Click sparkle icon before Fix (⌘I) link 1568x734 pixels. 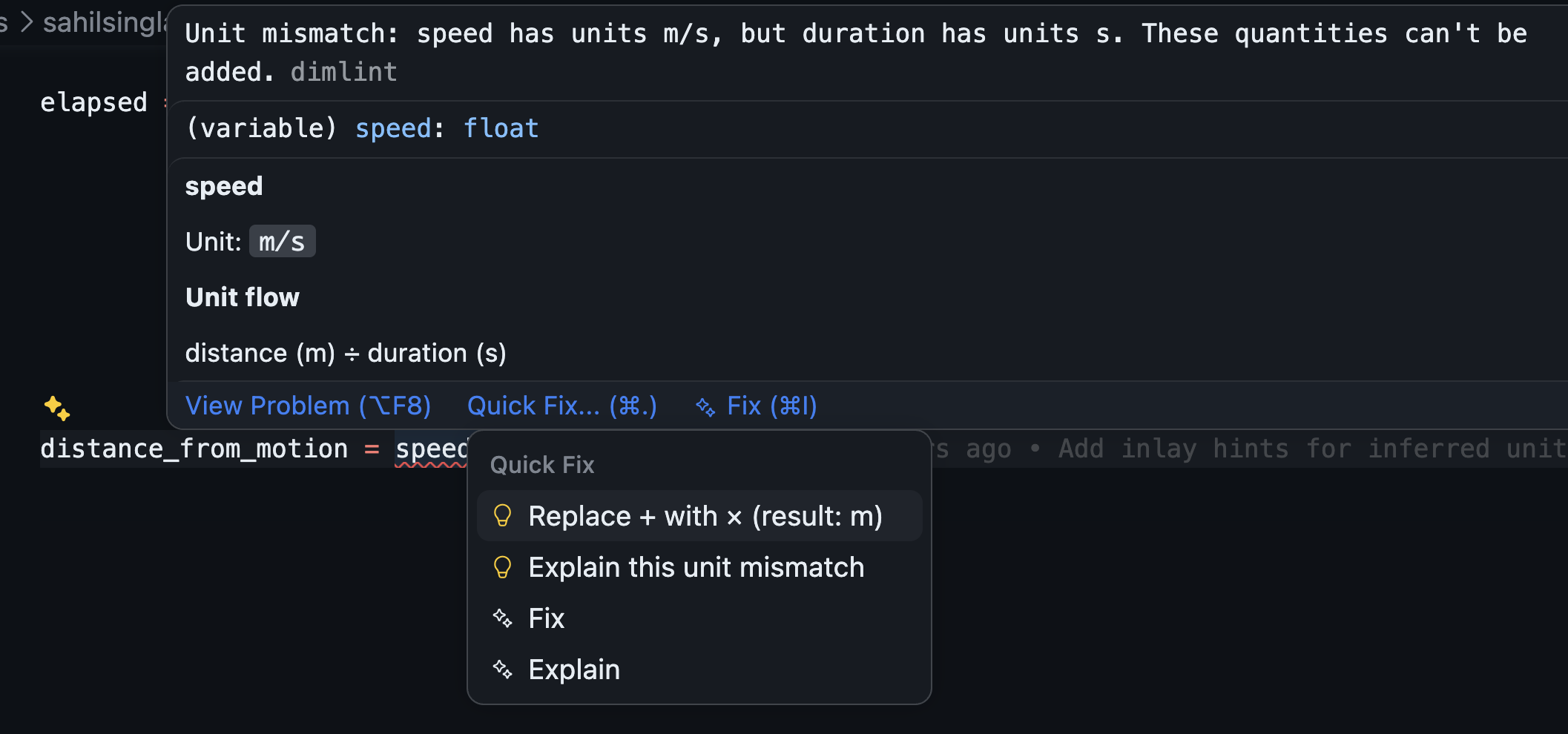705,406
